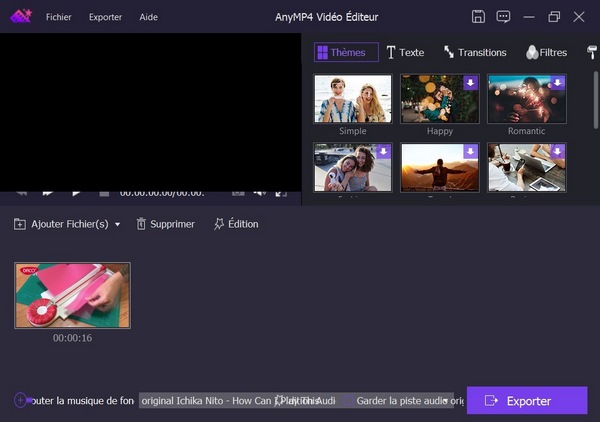
Task: Download the Romantic theme via arrow icon
Action: click(x=558, y=83)
